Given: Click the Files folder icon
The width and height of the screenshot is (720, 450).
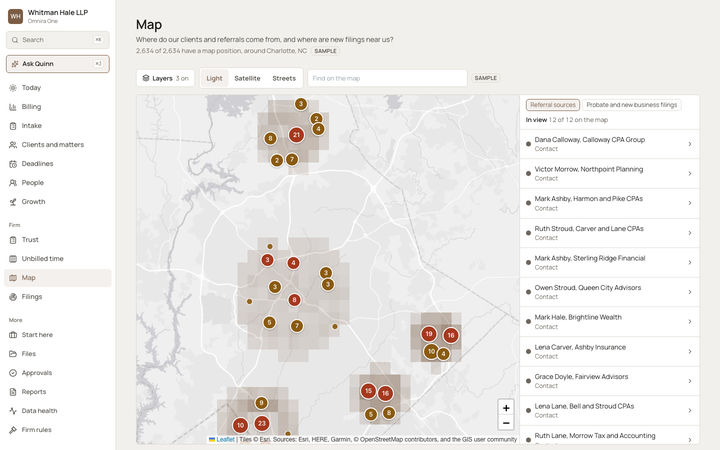Looking at the screenshot, I should pyautogui.click(x=13, y=354).
